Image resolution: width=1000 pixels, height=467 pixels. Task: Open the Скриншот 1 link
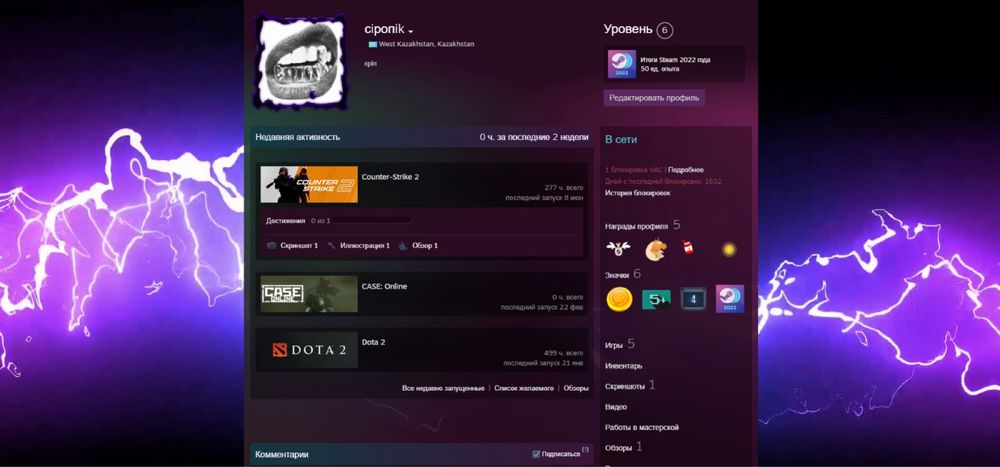point(299,245)
